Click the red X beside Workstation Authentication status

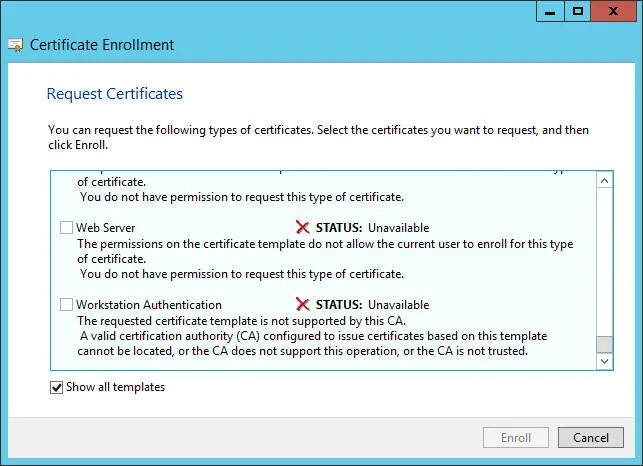[x=303, y=305]
